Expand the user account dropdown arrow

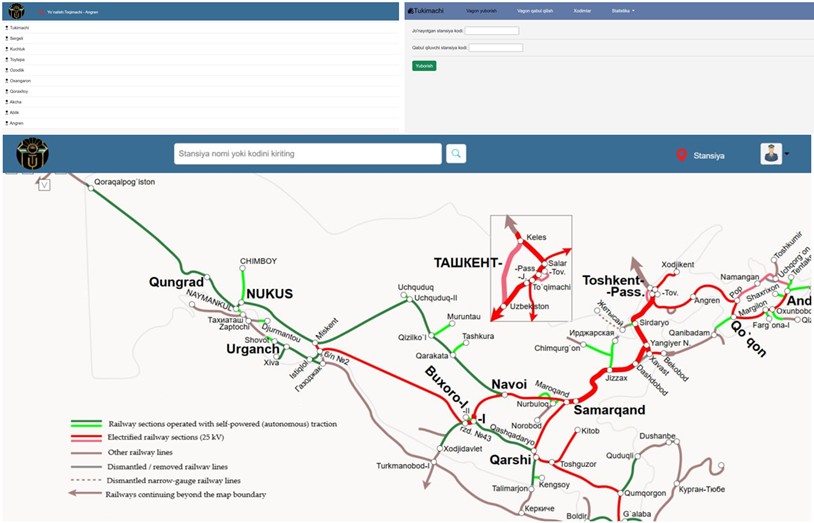click(x=787, y=154)
